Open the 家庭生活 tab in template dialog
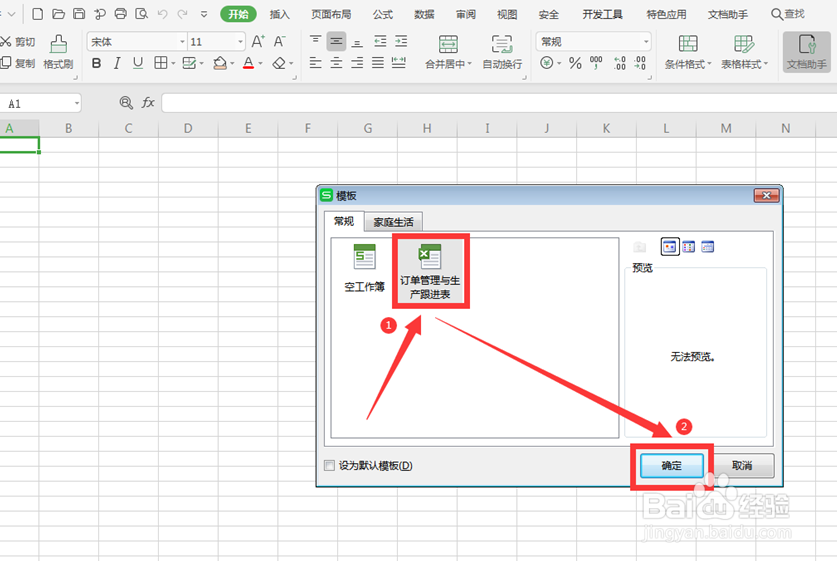The image size is (837, 561). tap(393, 222)
